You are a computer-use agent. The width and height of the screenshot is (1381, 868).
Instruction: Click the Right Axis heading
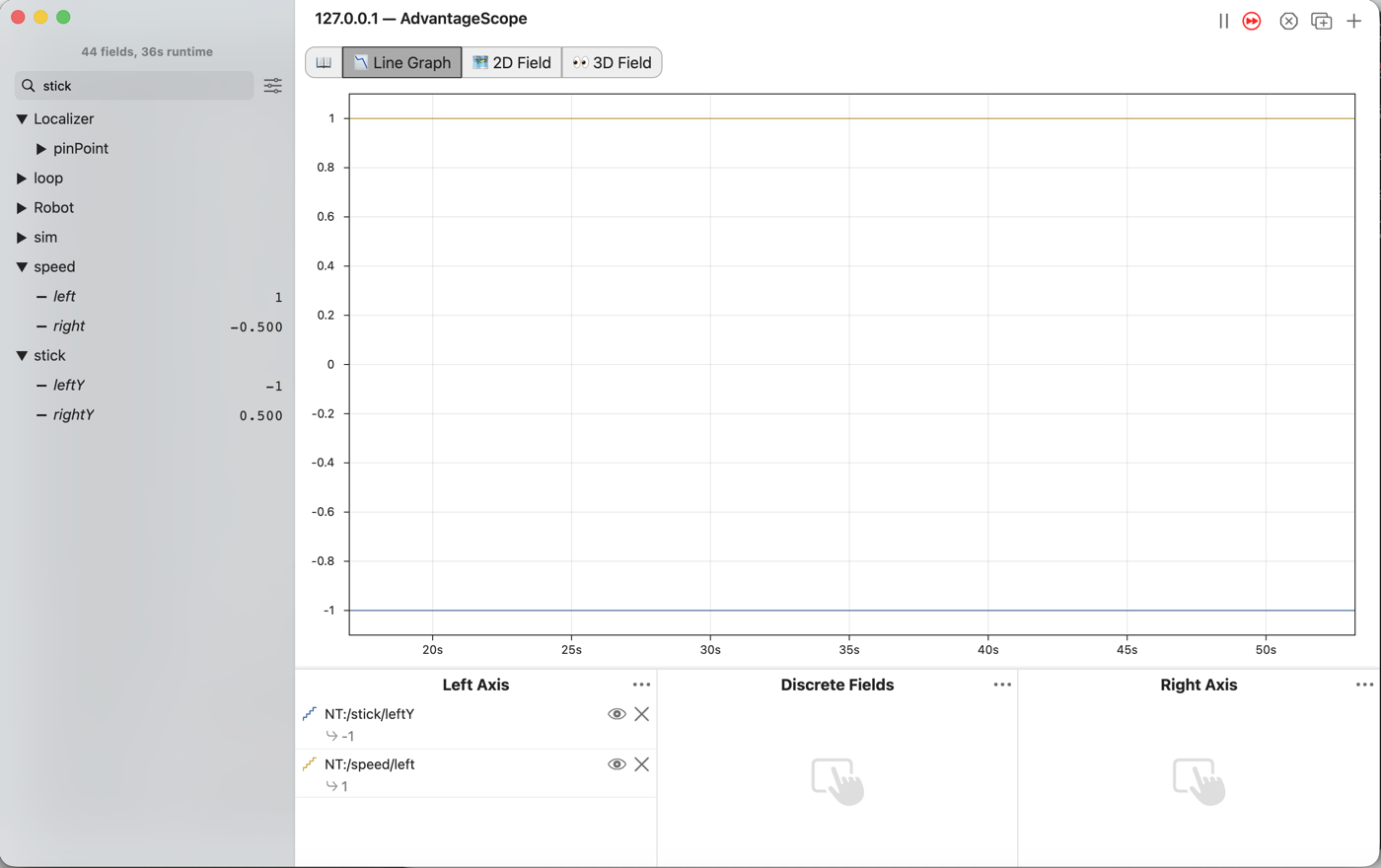coord(1199,685)
